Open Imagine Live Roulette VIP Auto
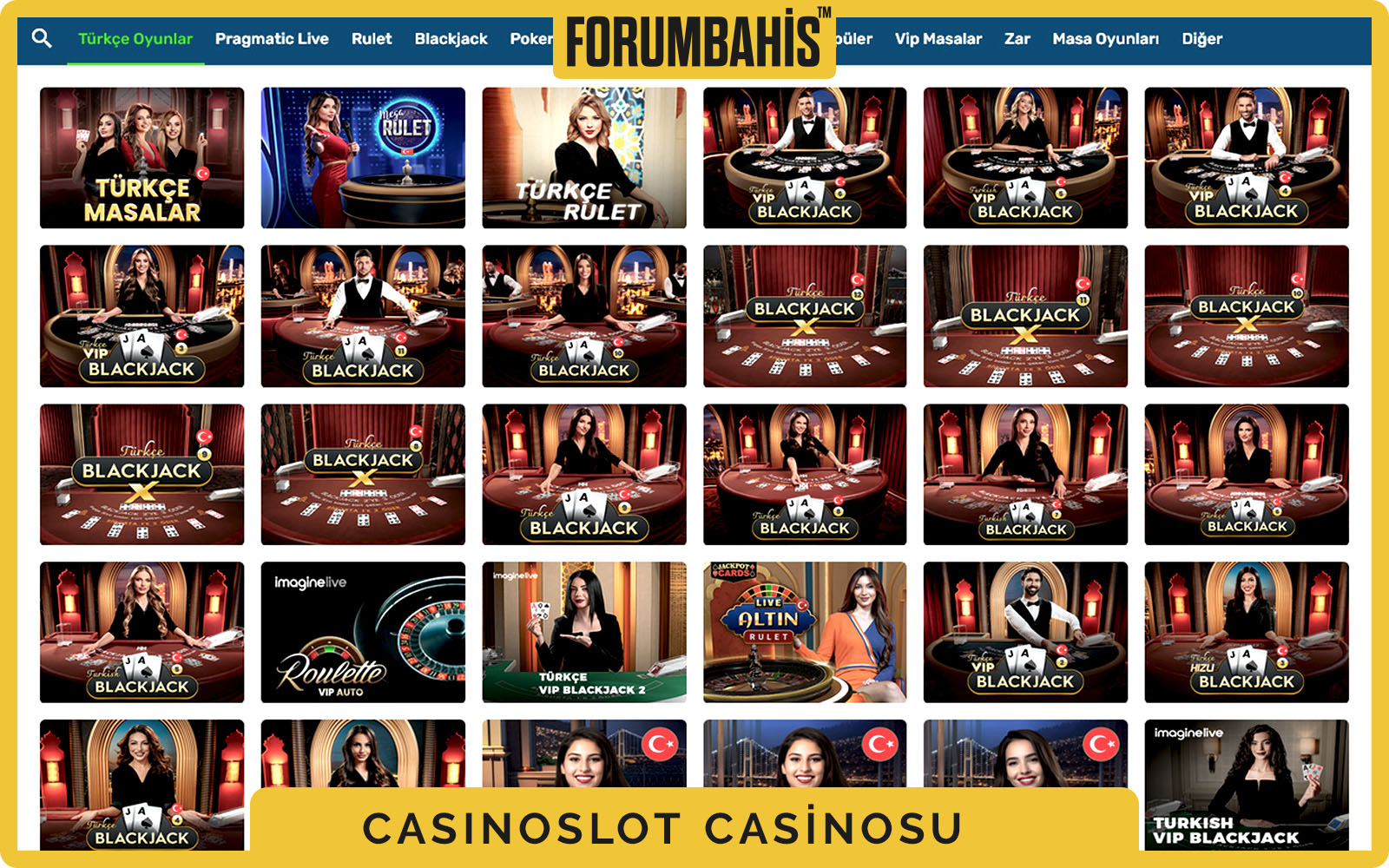Viewport: 1389px width, 868px height. [363, 632]
